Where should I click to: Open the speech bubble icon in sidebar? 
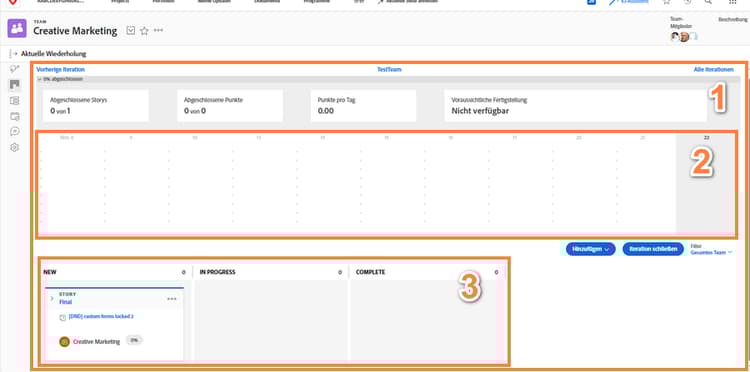(x=14, y=131)
